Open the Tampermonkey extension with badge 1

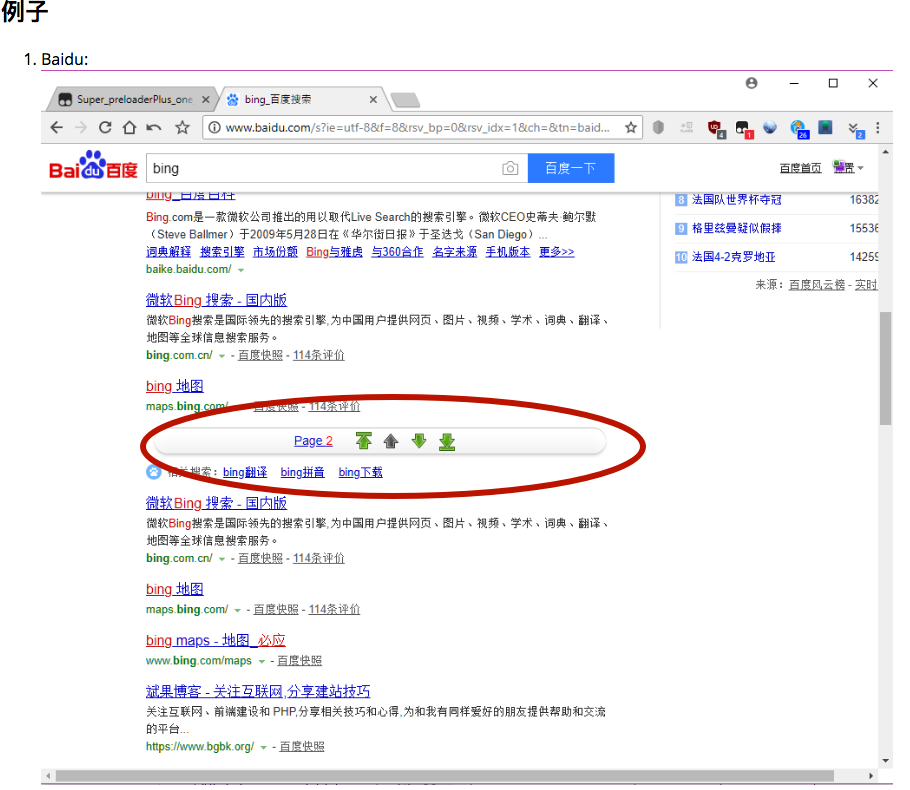coord(743,128)
